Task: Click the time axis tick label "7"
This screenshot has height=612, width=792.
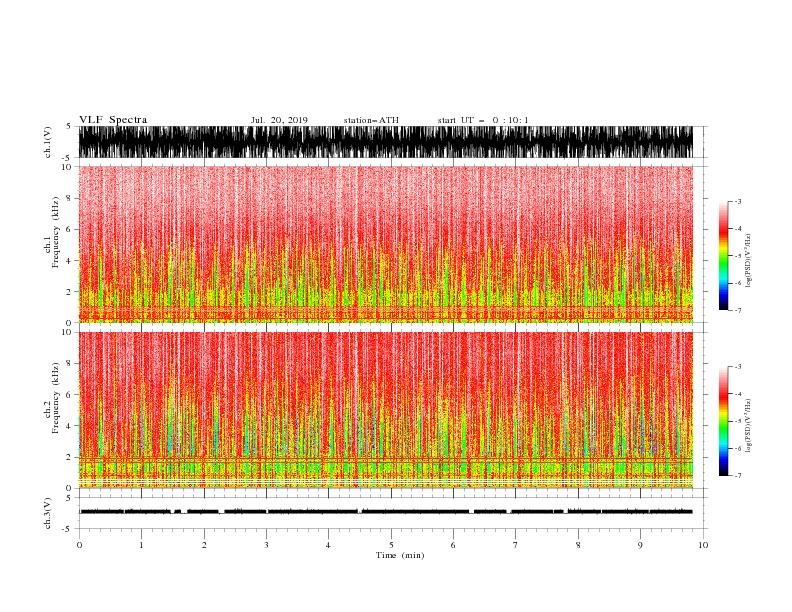Action: [x=516, y=545]
